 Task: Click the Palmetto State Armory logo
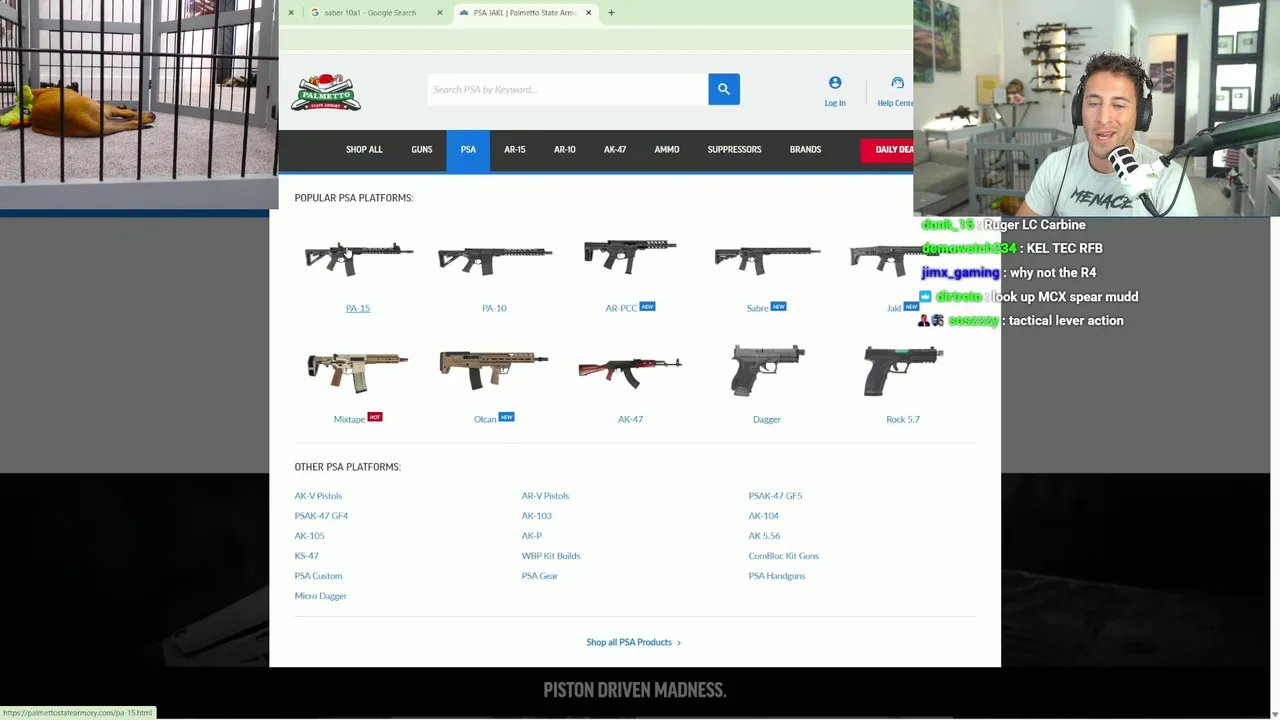pyautogui.click(x=326, y=91)
